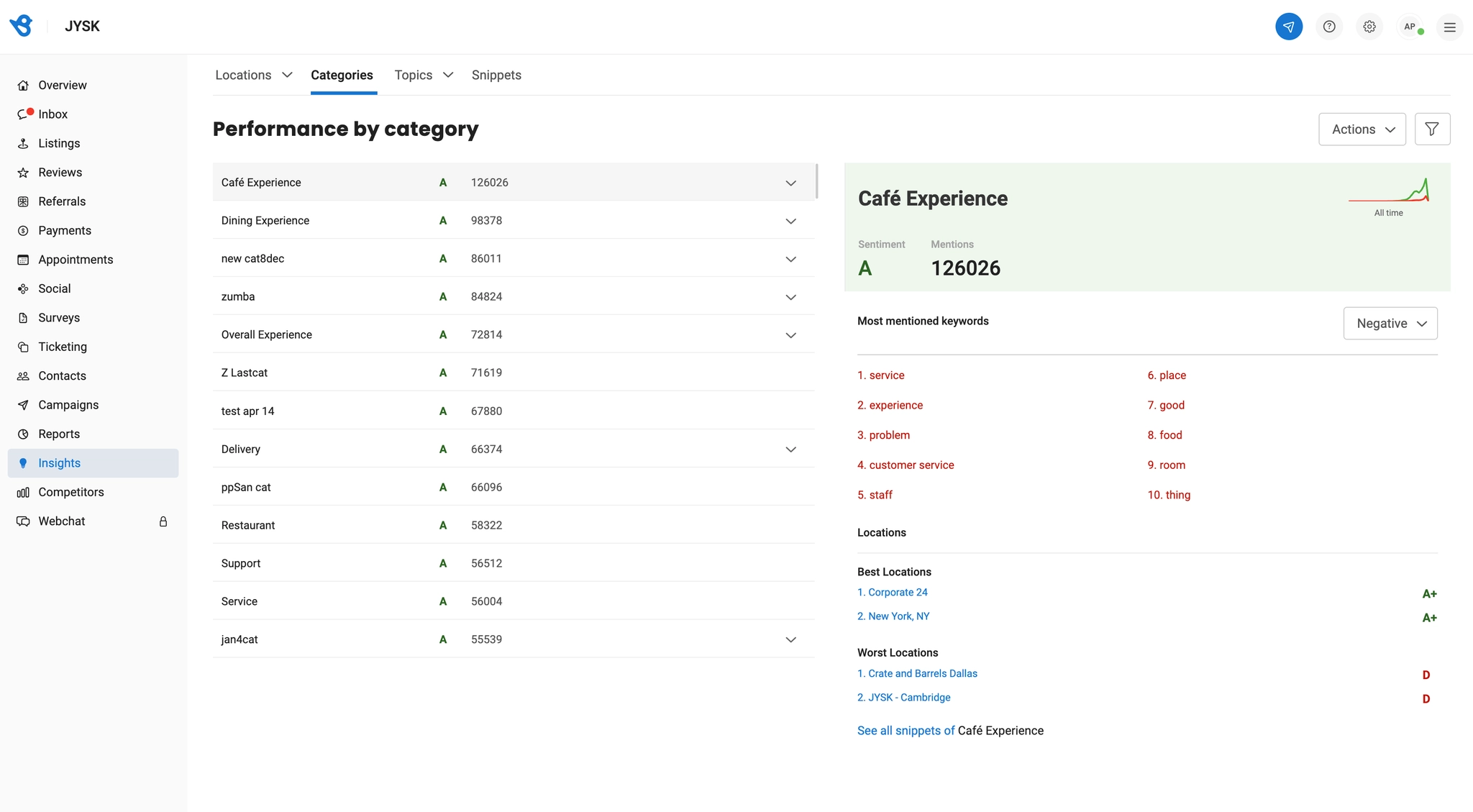Open the Locations tab
The image size is (1473, 812).
pos(243,76)
